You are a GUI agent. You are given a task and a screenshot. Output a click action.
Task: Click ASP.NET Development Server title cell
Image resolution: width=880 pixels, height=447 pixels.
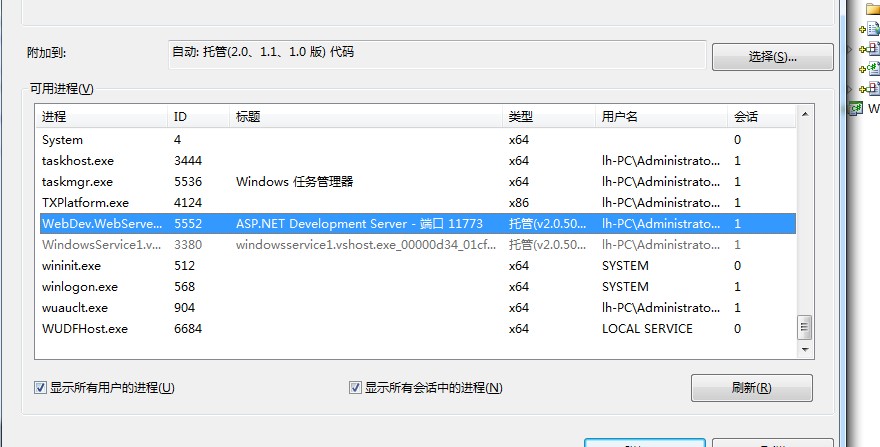tap(359, 224)
